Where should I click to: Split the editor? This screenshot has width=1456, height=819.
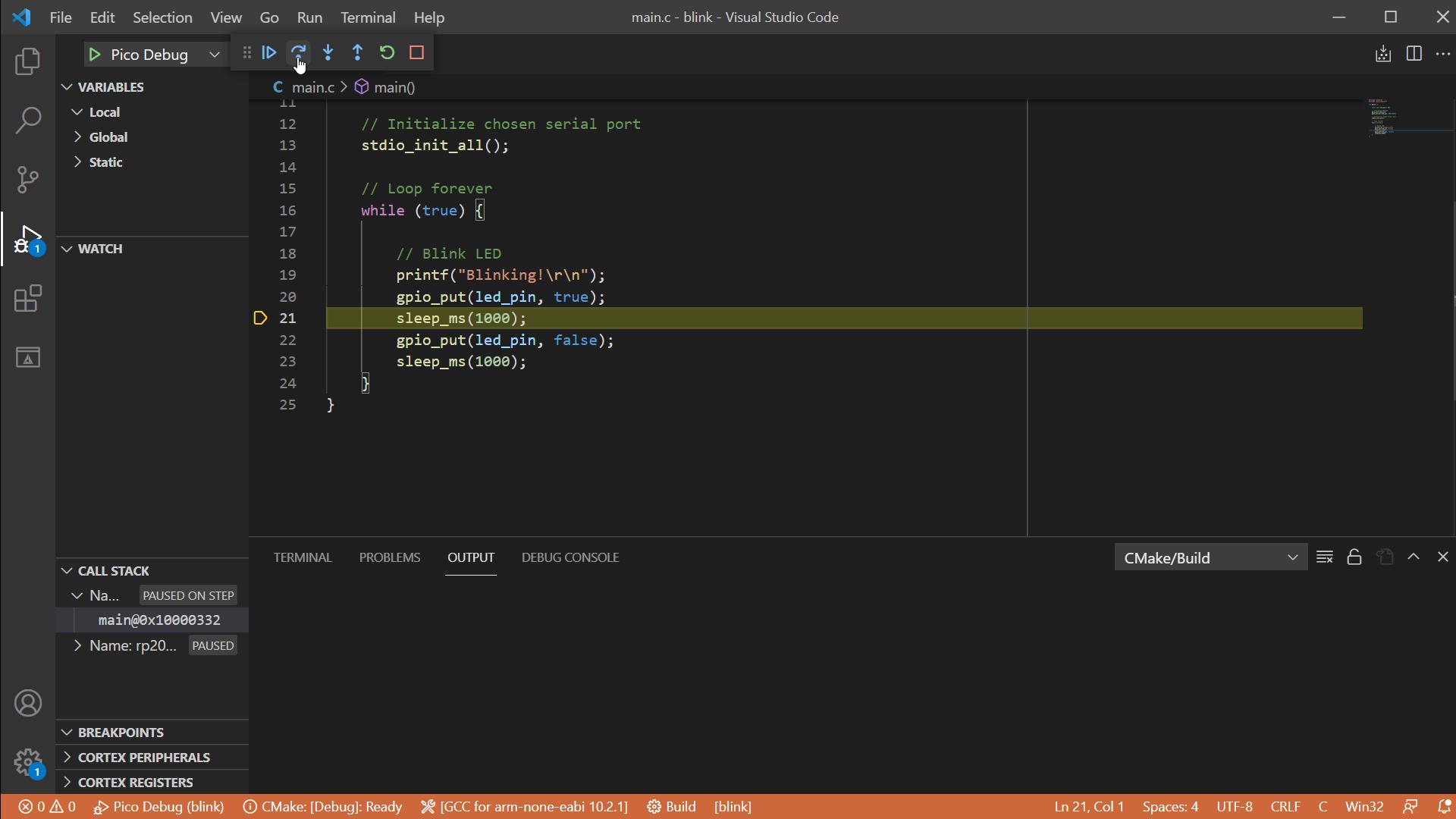coord(1415,53)
